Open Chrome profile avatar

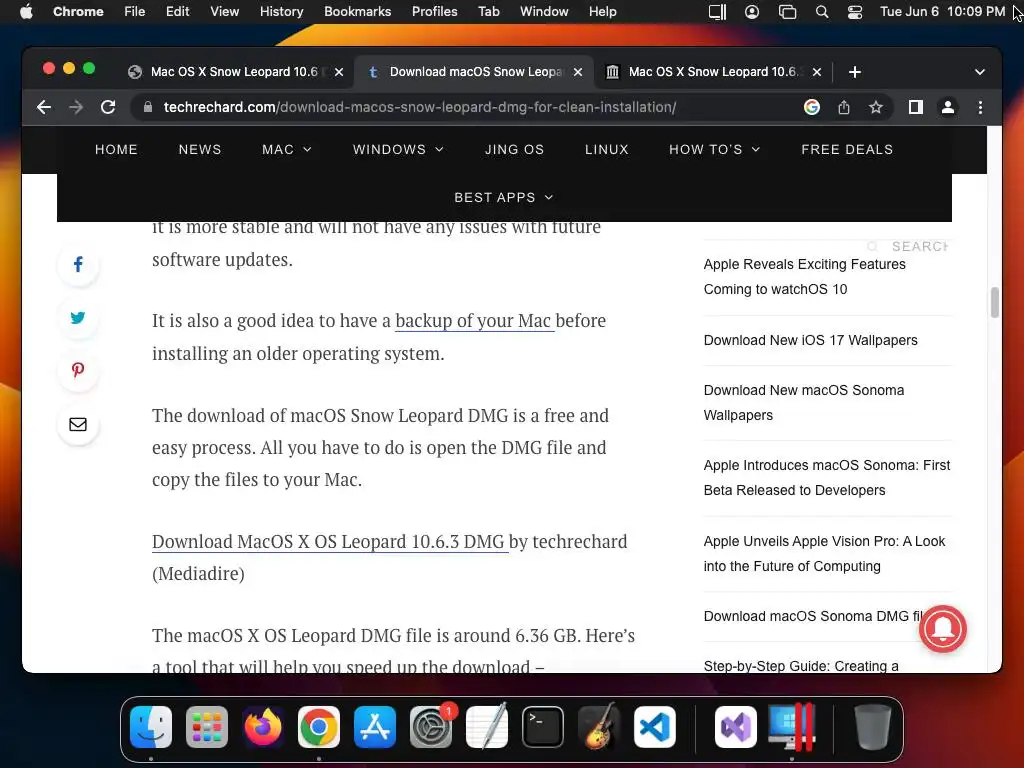click(948, 107)
